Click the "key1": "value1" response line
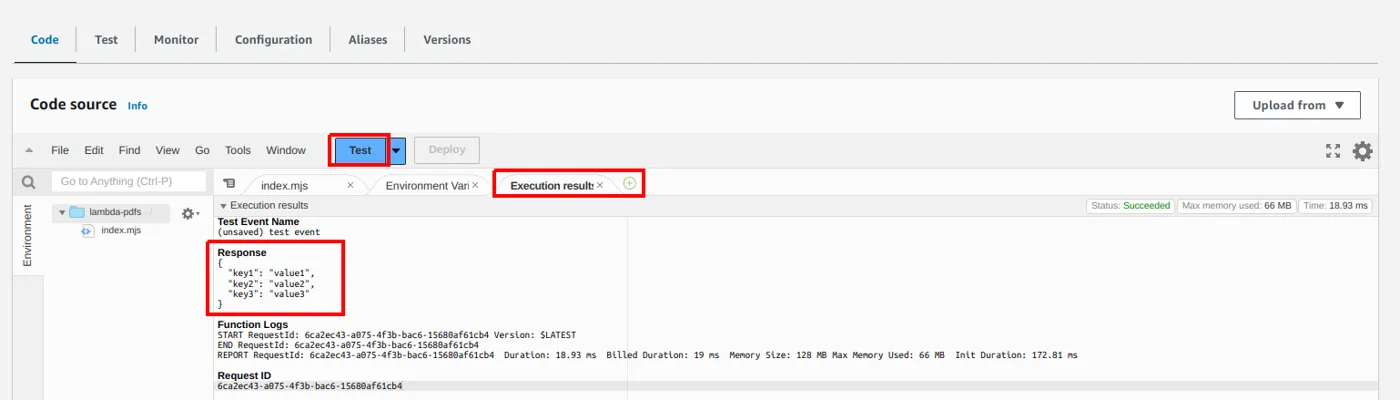This screenshot has width=1400, height=400. 272,273
